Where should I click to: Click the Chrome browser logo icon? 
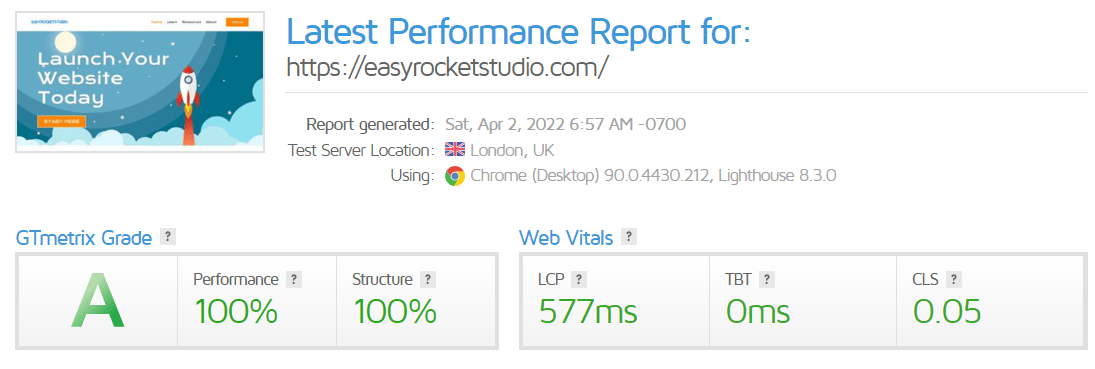[455, 175]
